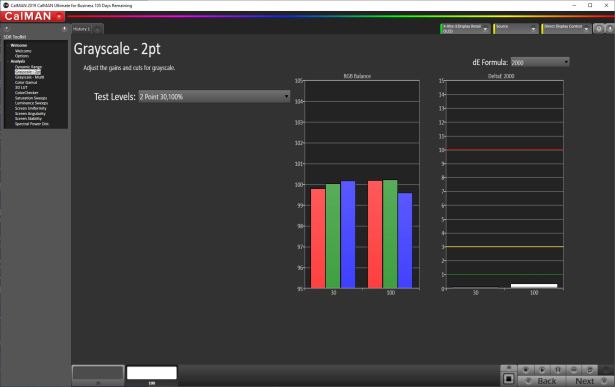Image resolution: width=615 pixels, height=387 pixels.
Task: Click the read single measurement icon
Action: tap(526, 370)
